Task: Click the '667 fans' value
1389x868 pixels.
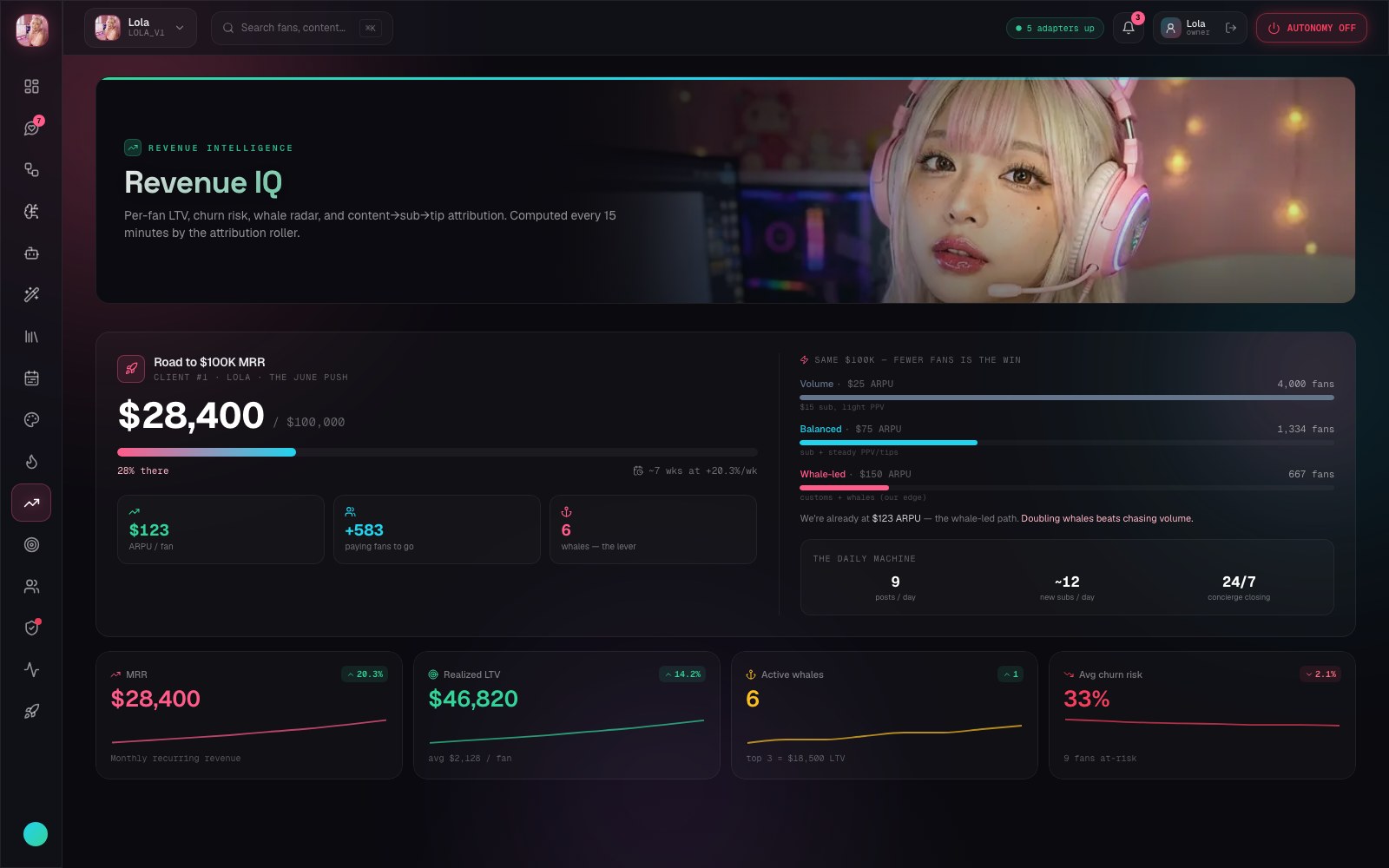Action: [1311, 474]
